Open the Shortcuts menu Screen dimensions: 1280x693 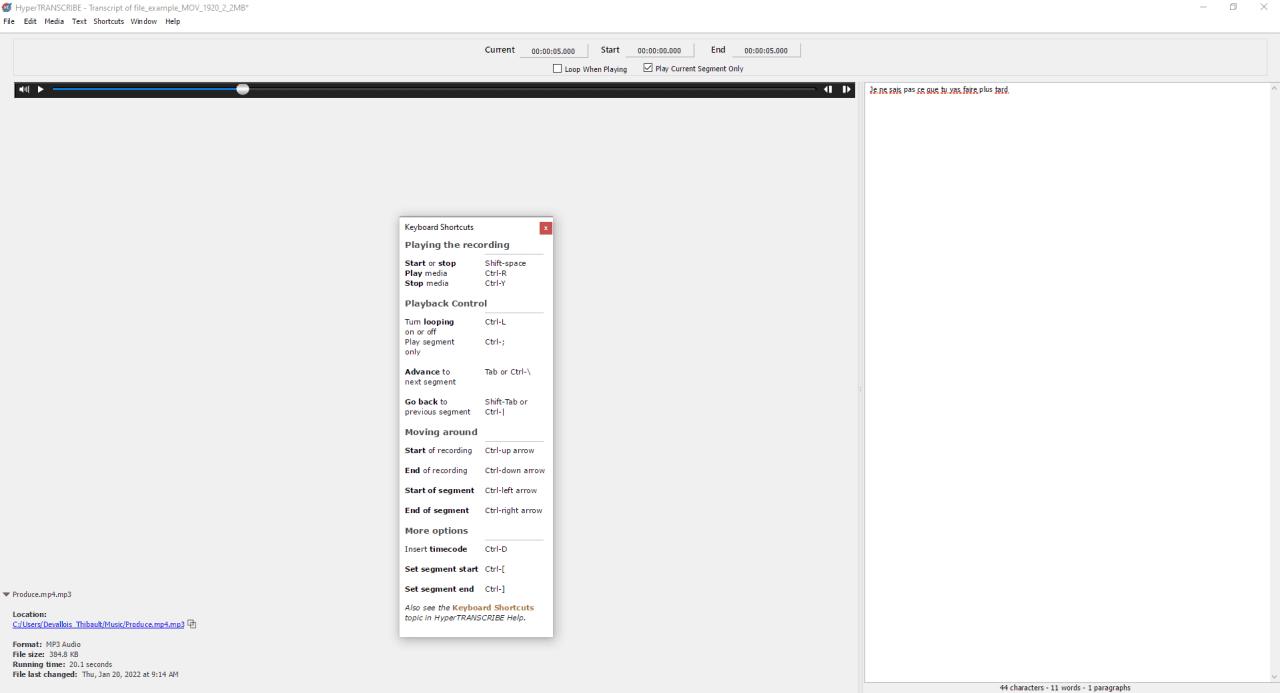pyautogui.click(x=108, y=21)
